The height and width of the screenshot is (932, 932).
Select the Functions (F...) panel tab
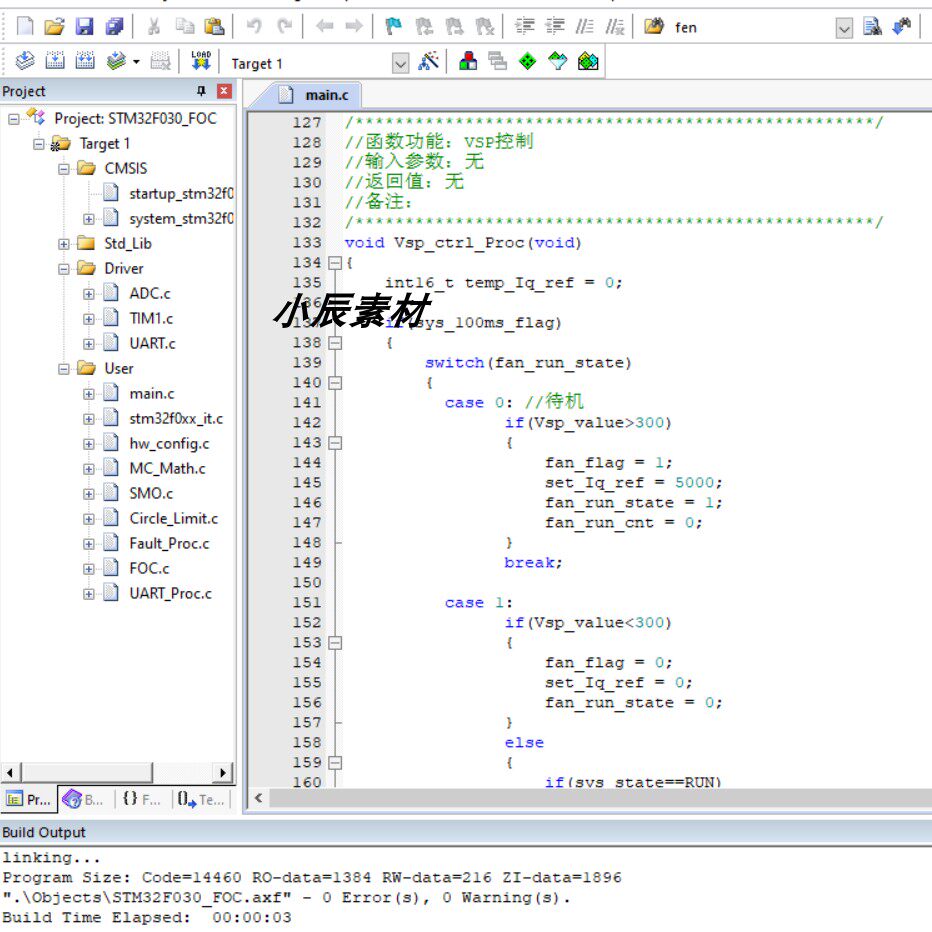(141, 799)
